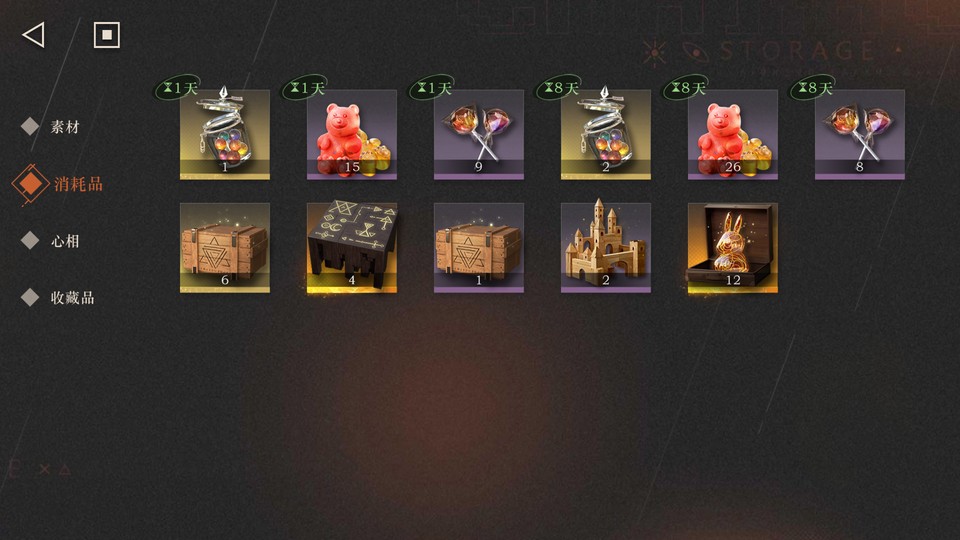Select the sand castle item
960x540 pixels.
[606, 247]
